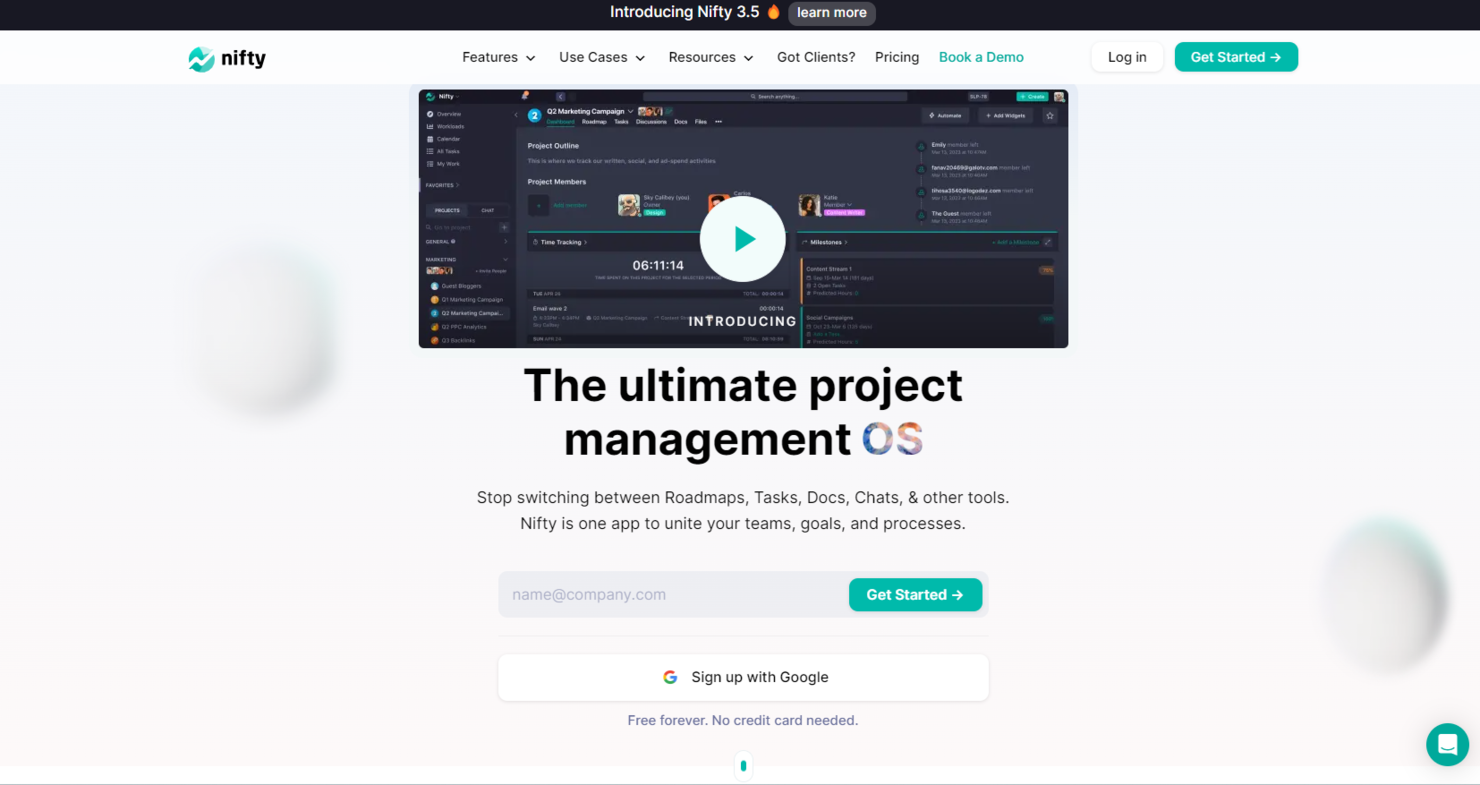The height and width of the screenshot is (785, 1480).
Task: Click Q2 Marketing Campaign title in preview
Action: (x=585, y=111)
